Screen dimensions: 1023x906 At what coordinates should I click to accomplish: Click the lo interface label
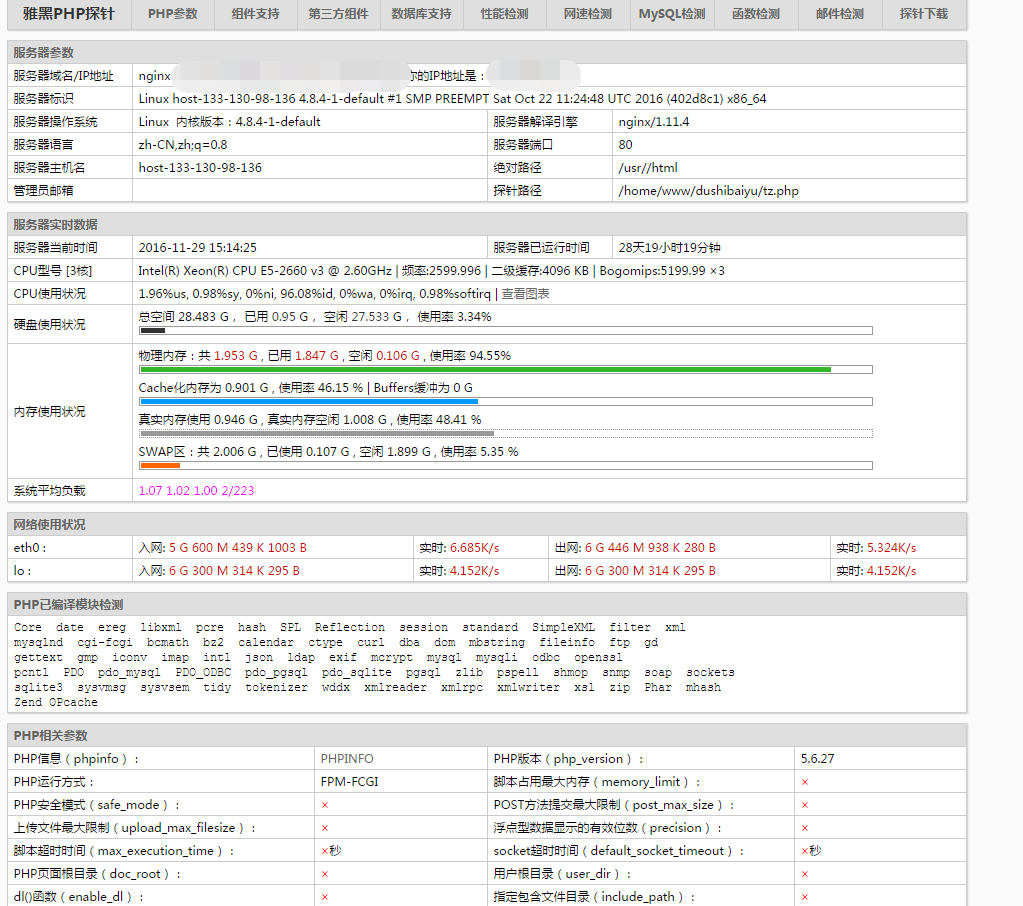tap(22, 571)
